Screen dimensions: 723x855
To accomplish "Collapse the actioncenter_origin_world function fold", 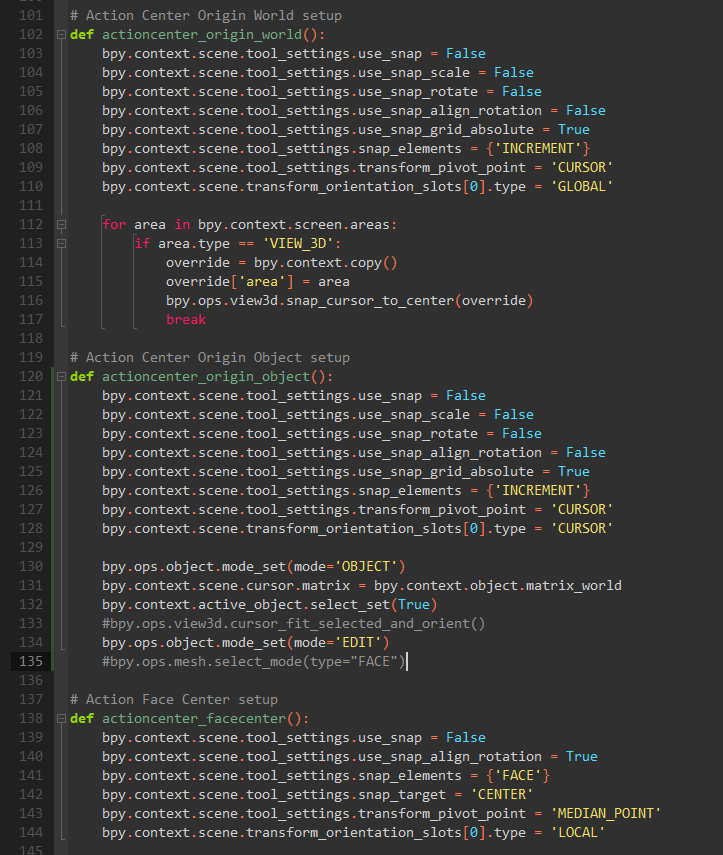I will click(62, 34).
